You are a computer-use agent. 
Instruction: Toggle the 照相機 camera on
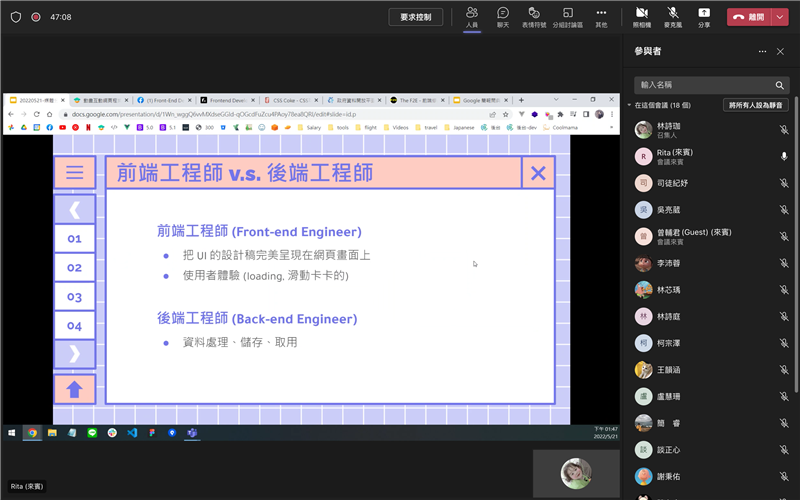[x=641, y=16]
